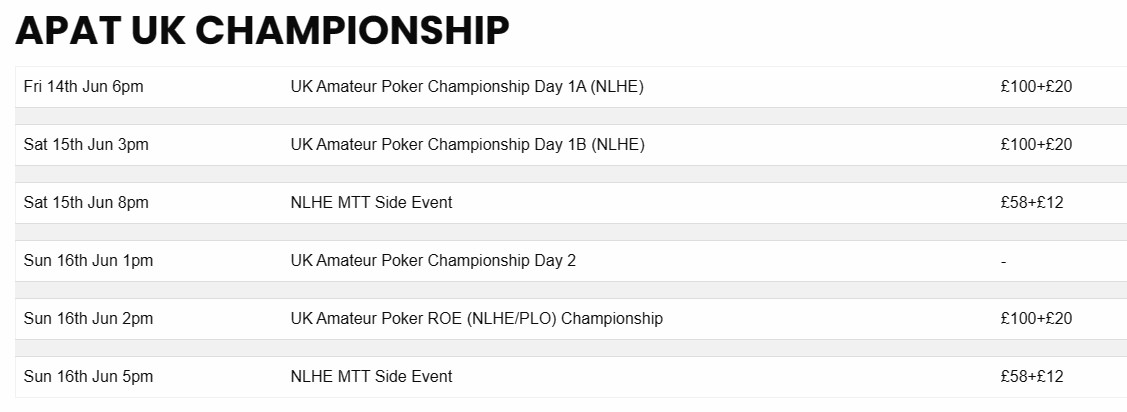Image resolution: width=1127 pixels, height=412 pixels.
Task: Click the £100+£20 buy-in for Day 1A
Action: click(x=1036, y=87)
